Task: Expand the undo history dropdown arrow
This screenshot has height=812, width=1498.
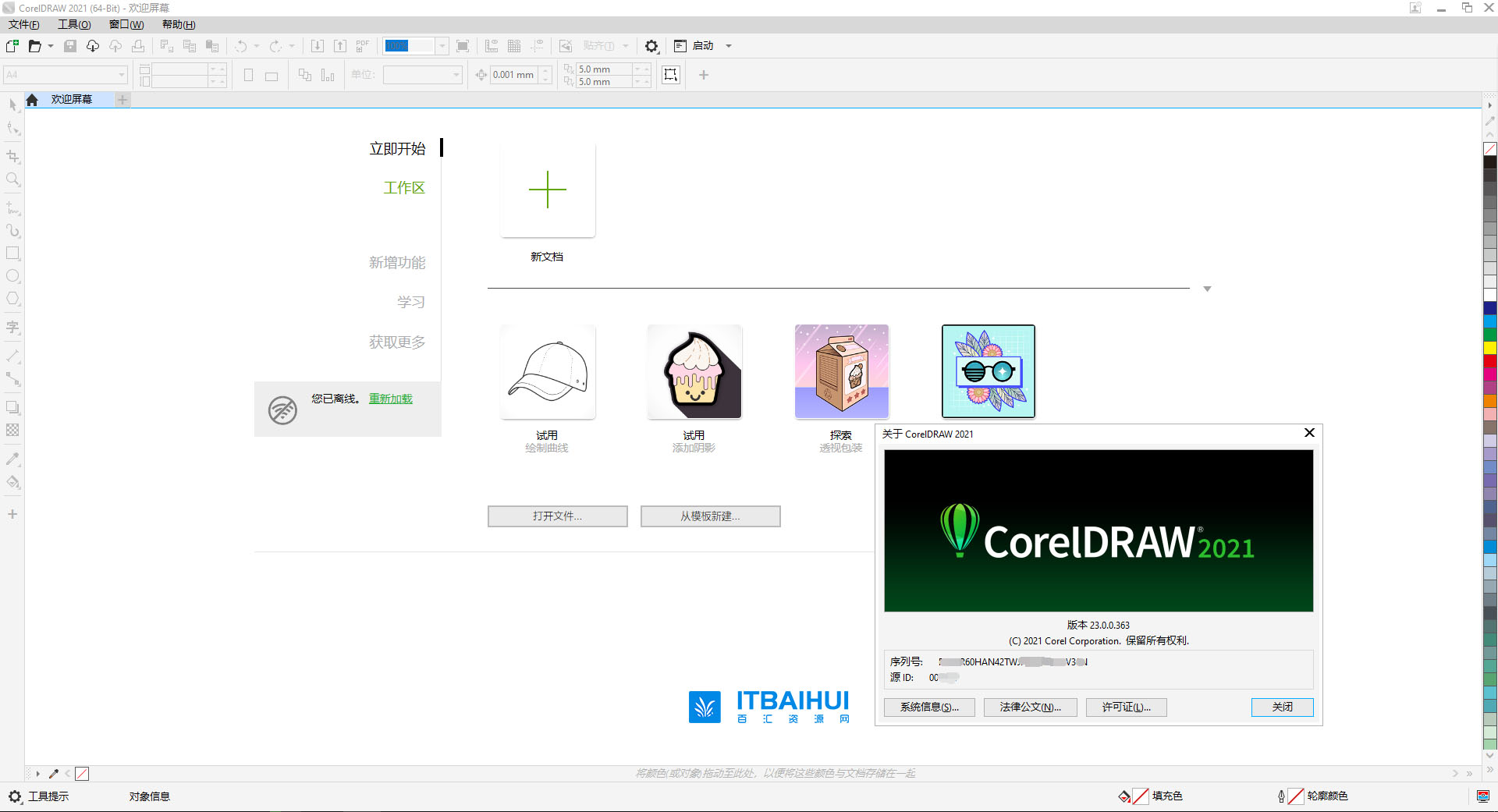Action: point(257,46)
